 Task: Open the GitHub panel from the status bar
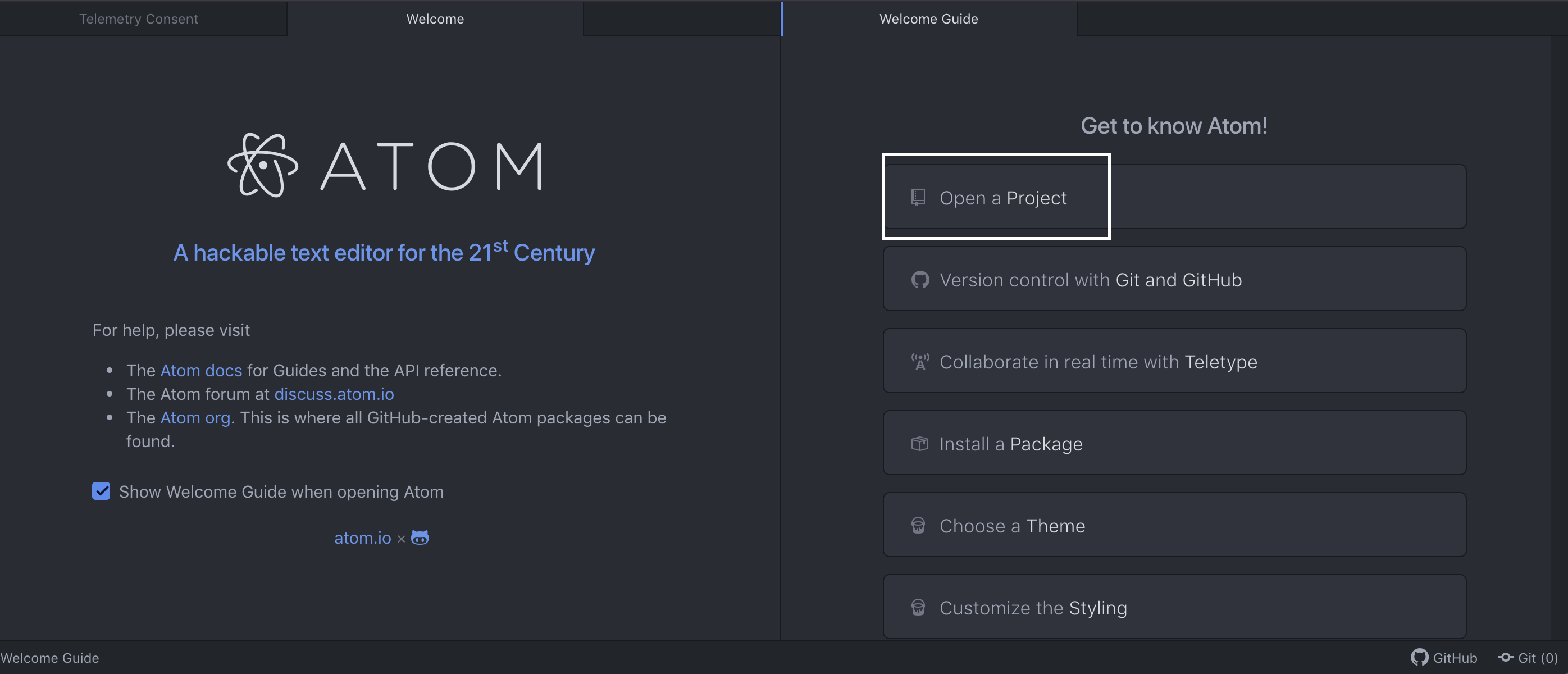[1444, 658]
